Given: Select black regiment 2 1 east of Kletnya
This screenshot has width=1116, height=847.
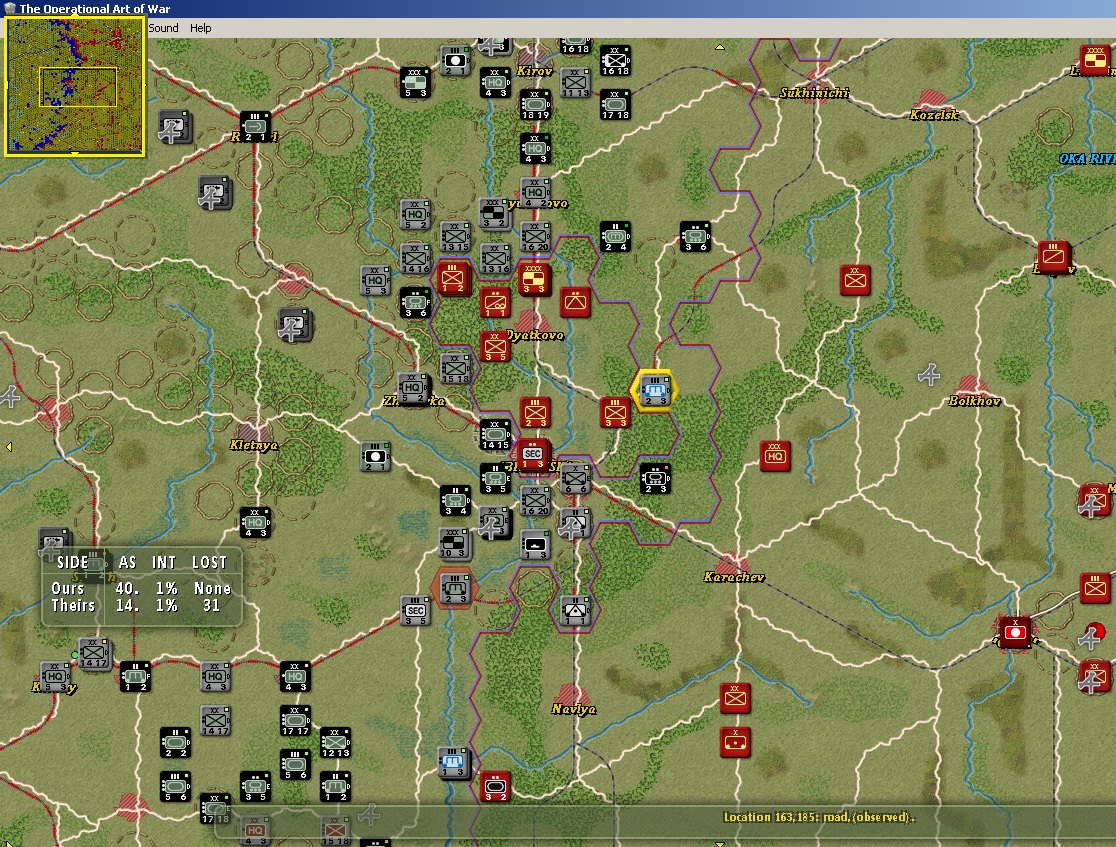Looking at the screenshot, I should click(x=375, y=457).
